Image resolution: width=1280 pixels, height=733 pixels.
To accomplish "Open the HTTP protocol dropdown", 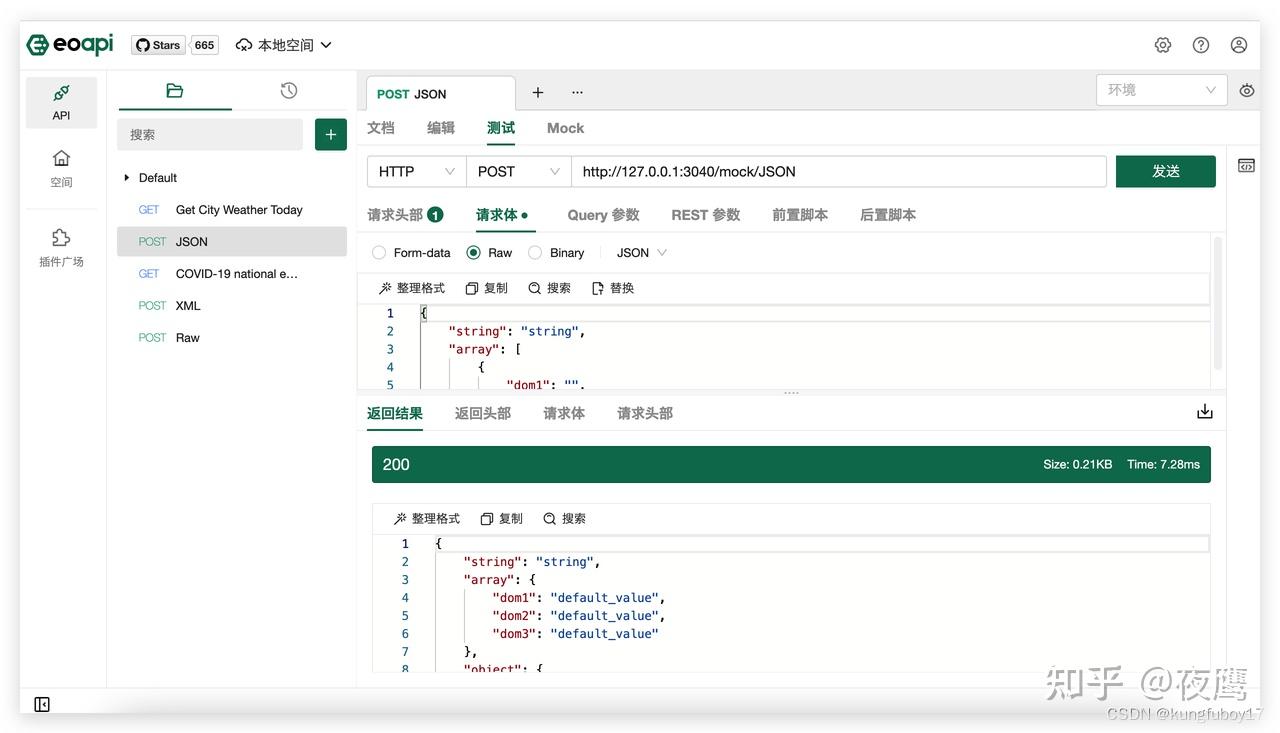I will [x=415, y=171].
